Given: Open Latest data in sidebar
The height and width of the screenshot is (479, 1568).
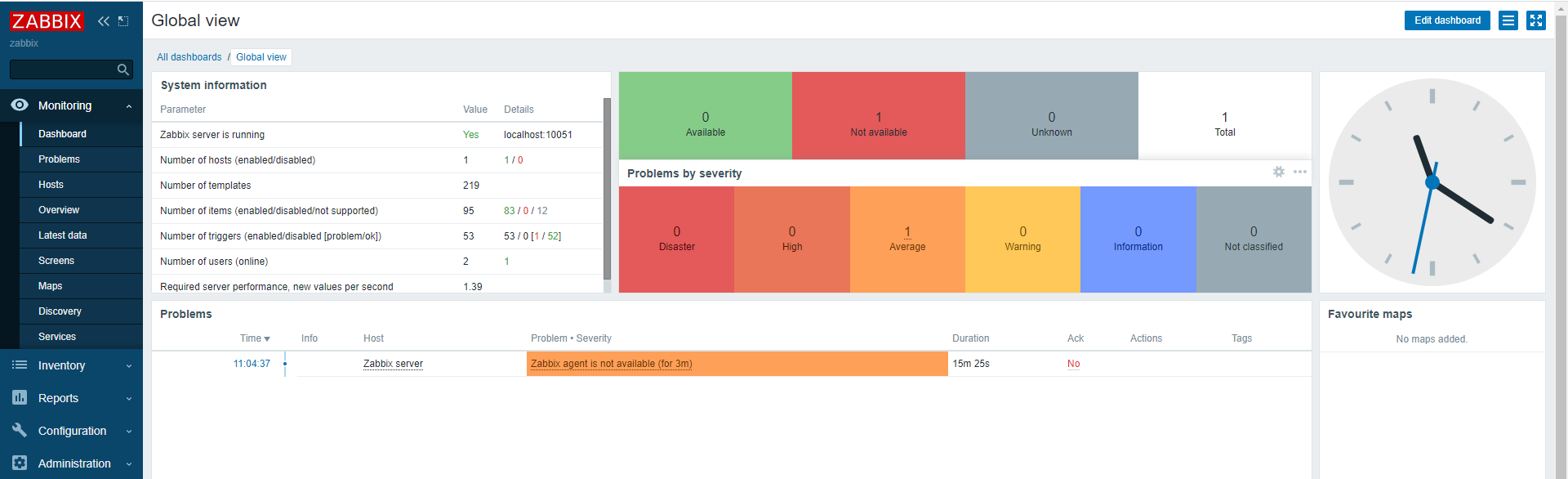Looking at the screenshot, I should click(x=62, y=235).
